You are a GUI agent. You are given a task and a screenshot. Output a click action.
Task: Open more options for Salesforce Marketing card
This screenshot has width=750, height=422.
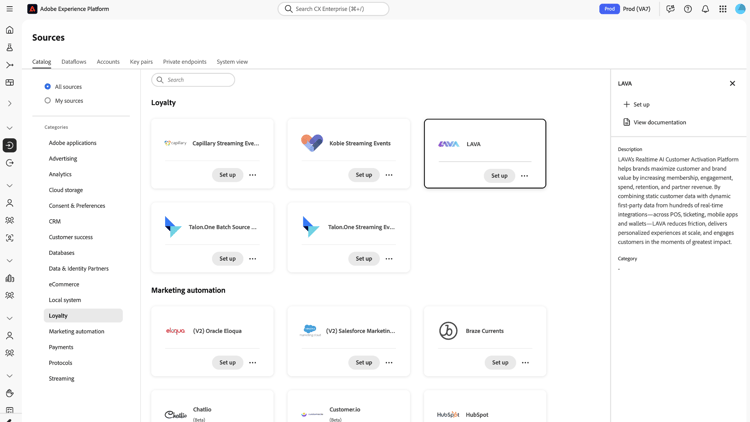coord(389,363)
